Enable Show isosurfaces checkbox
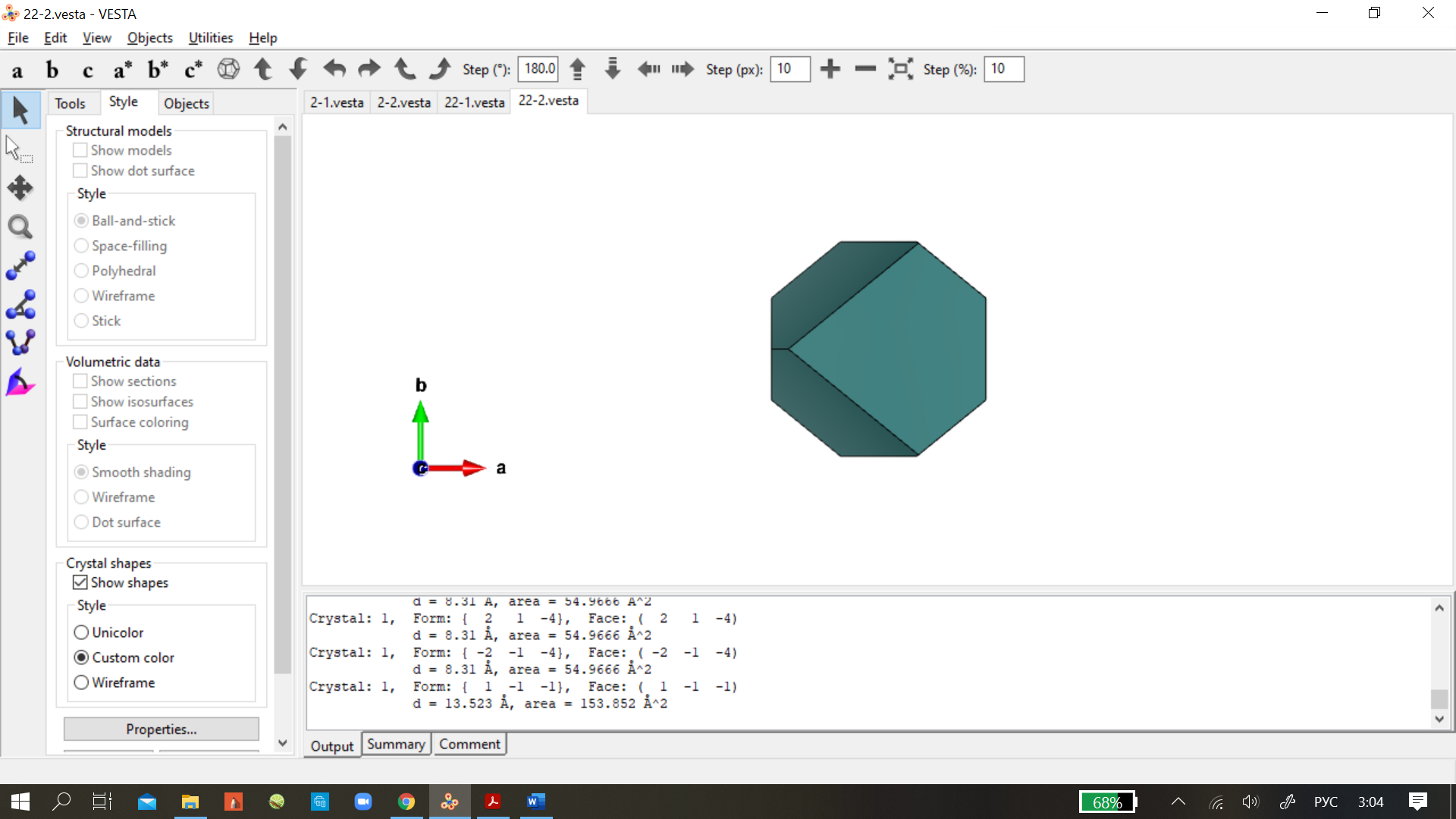 (80, 401)
